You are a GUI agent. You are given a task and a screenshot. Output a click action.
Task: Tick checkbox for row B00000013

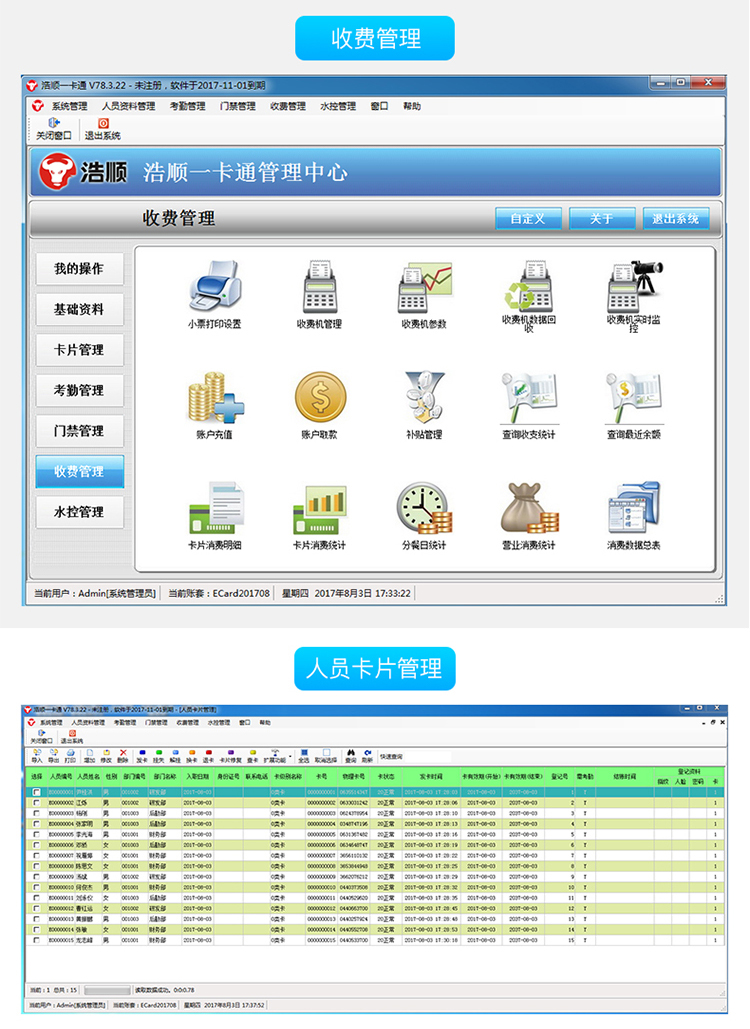(36, 919)
